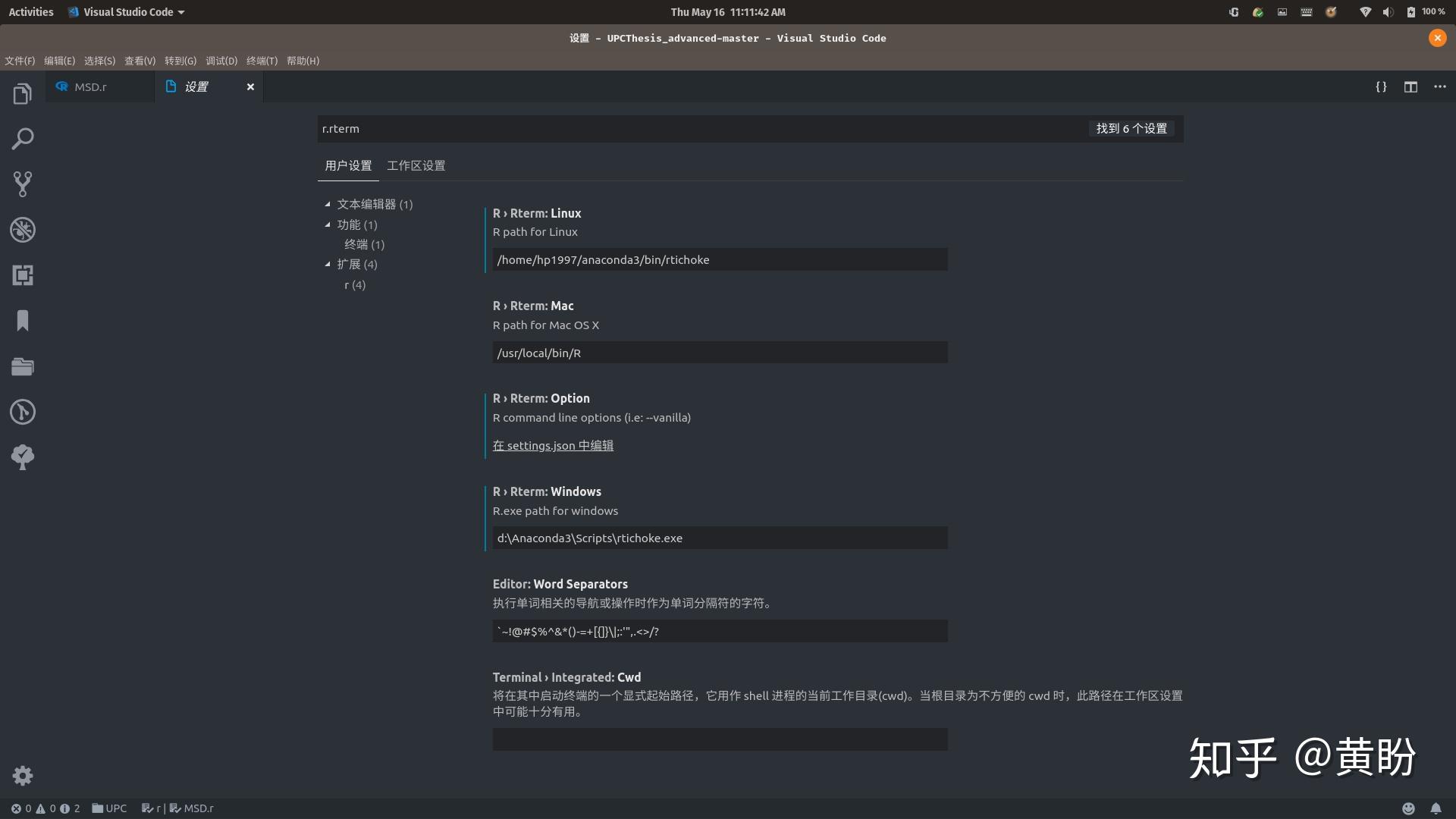Open the Bookmarks panel in the sidebar

point(23,321)
